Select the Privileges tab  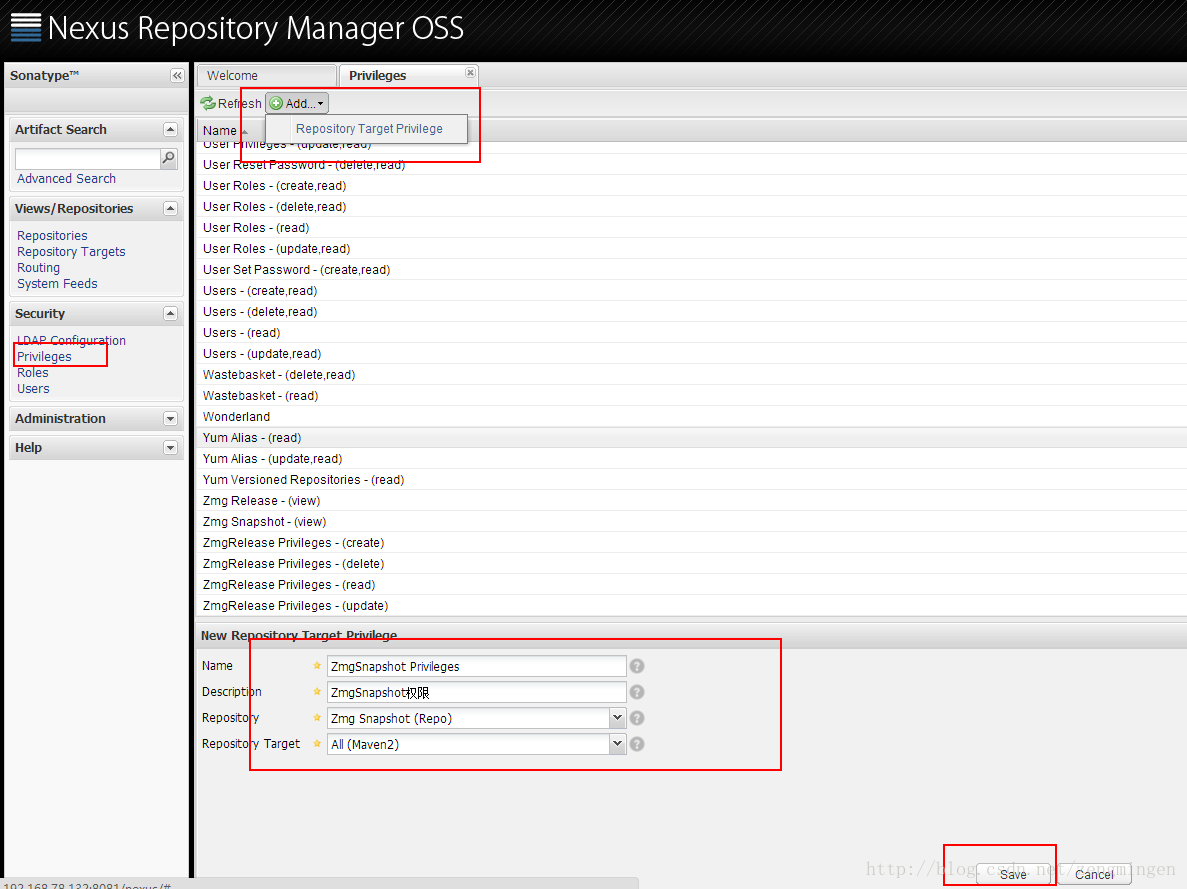(409, 76)
